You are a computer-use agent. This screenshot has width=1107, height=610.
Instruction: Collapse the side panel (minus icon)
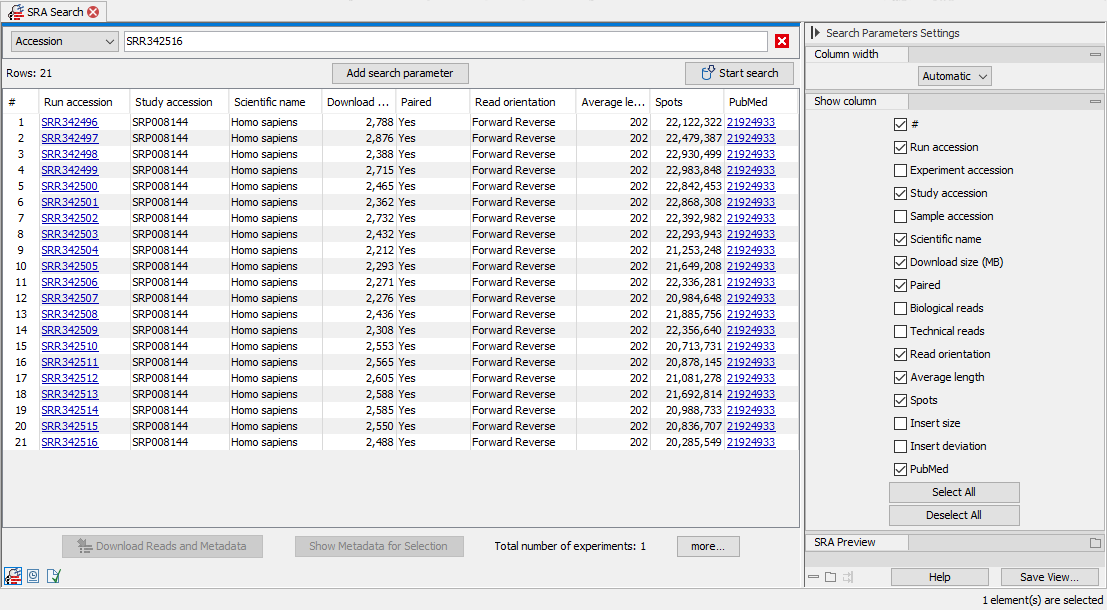(813, 576)
